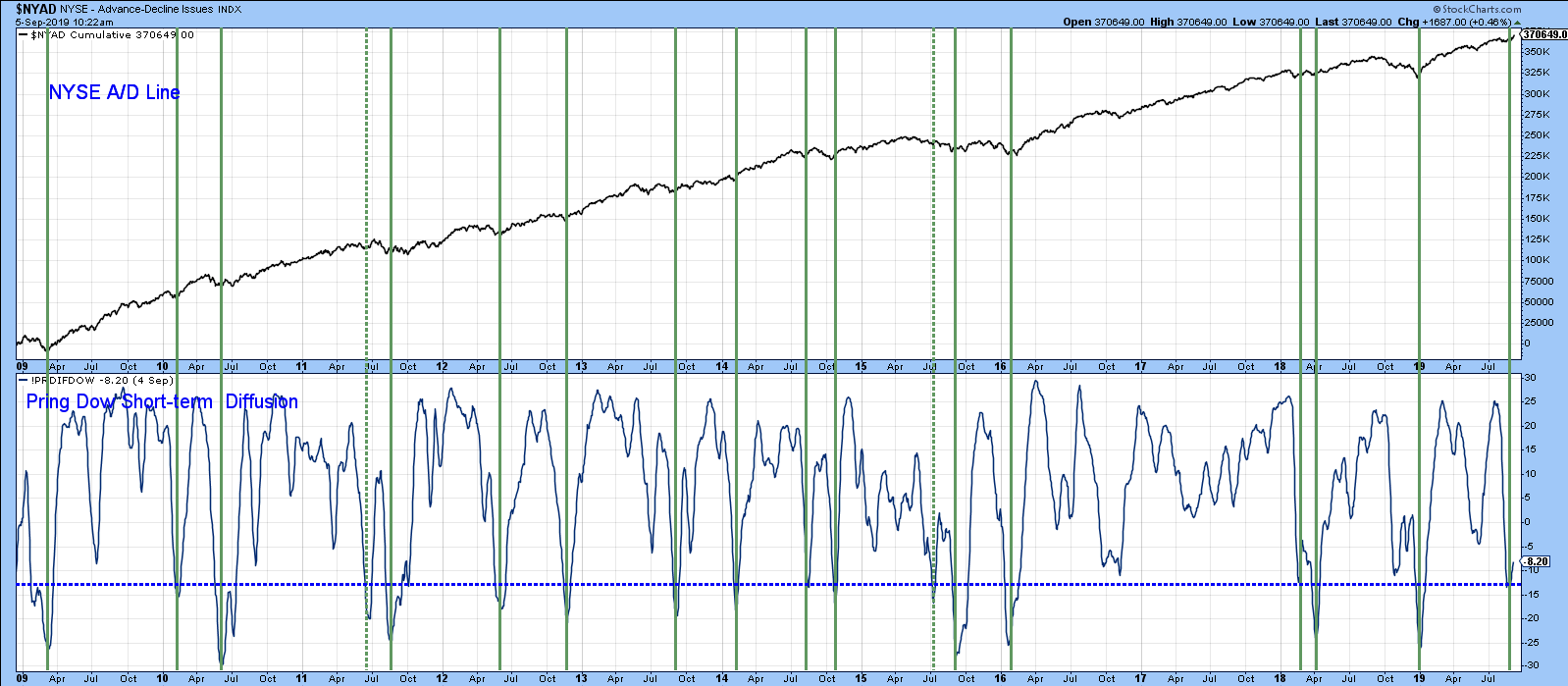Viewport: 1568px width, 686px height.
Task: Select dashed green vertical line near Jul 2011
Action: point(367,196)
